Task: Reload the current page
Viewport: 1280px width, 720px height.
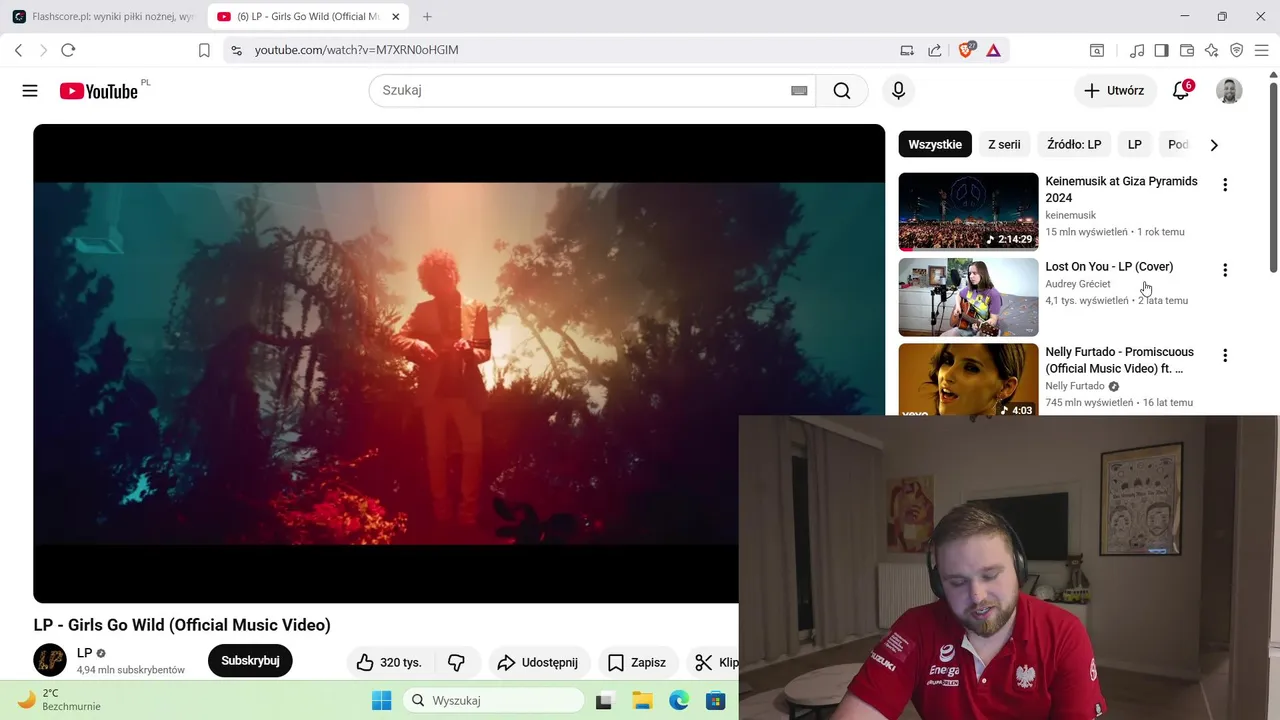Action: pos(68,50)
